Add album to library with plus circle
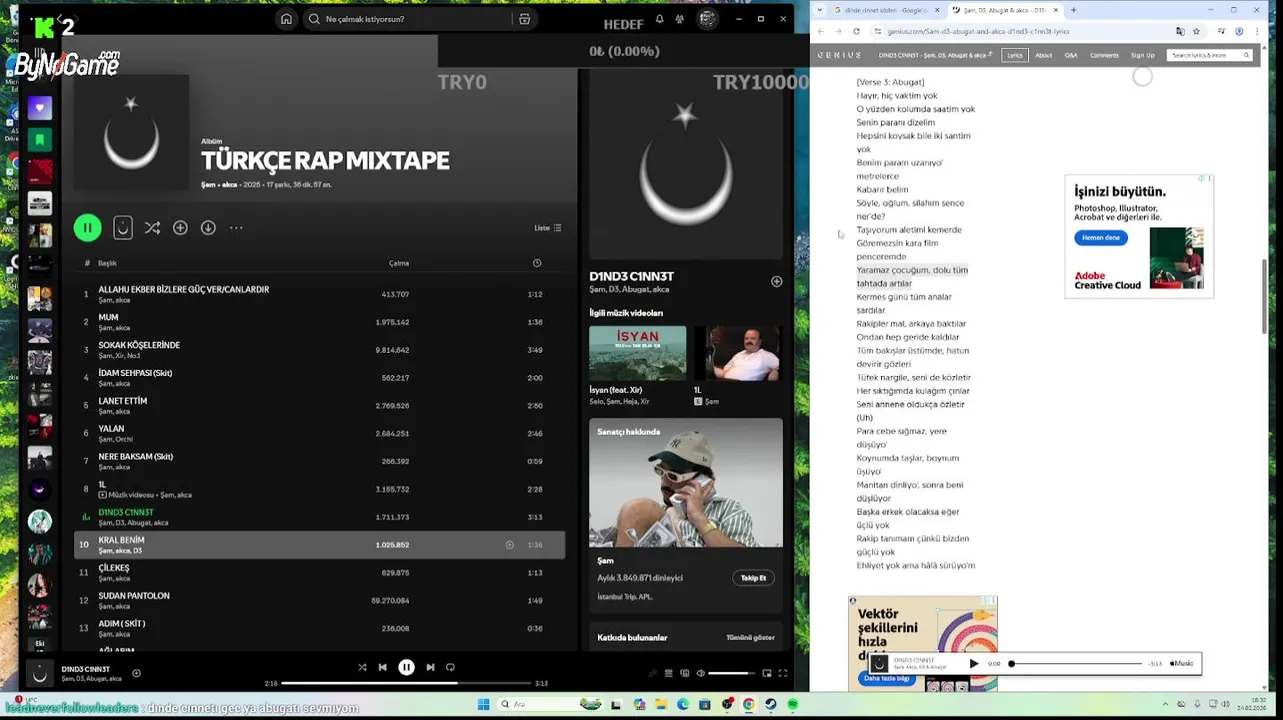The height and width of the screenshot is (720, 1283). 180,228
